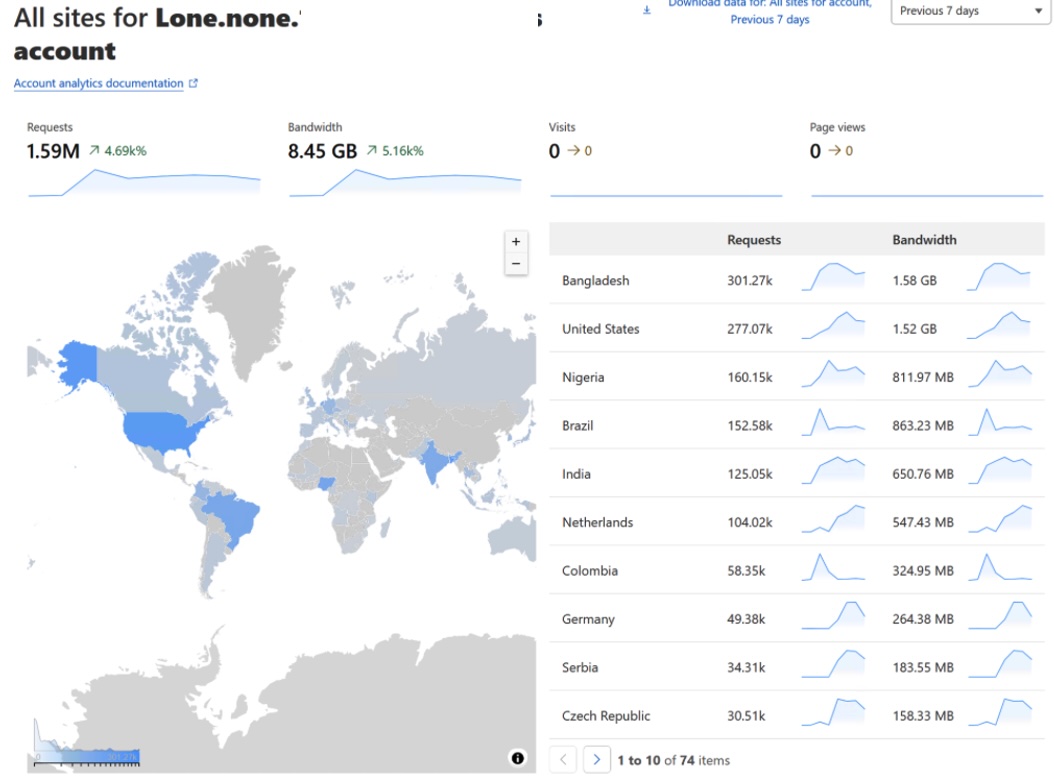Click the 264.38 MB bandwidth value
This screenshot has height=778, width=1054.
pyautogui.click(x=923, y=619)
